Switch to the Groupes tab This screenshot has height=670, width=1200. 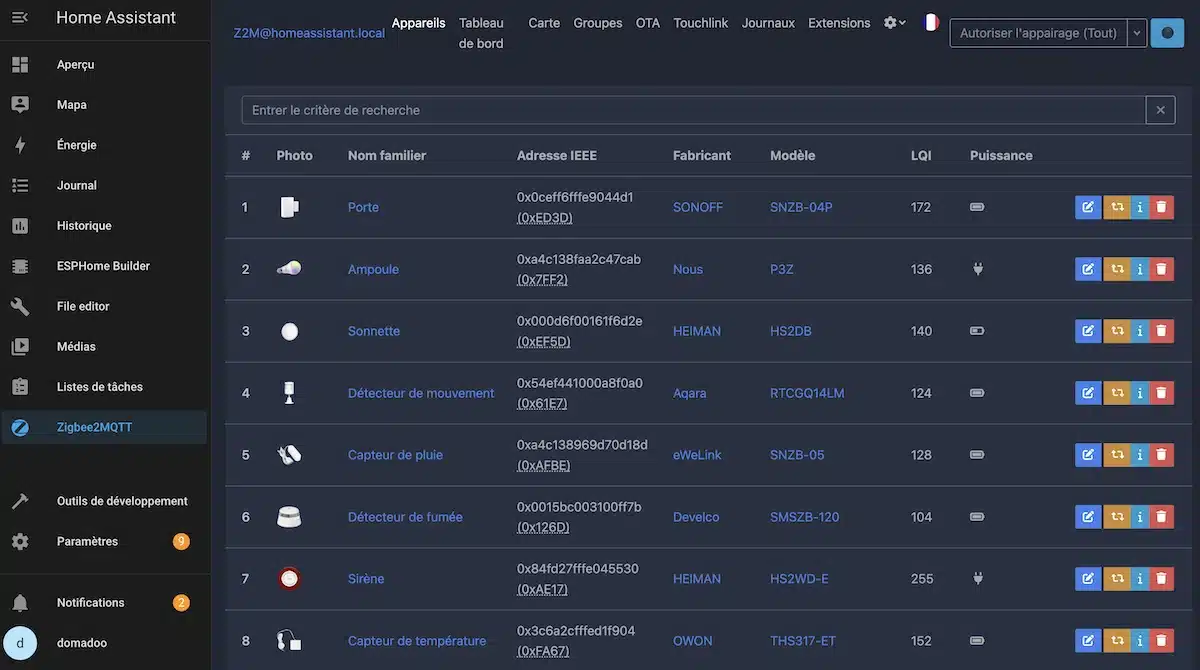[598, 23]
